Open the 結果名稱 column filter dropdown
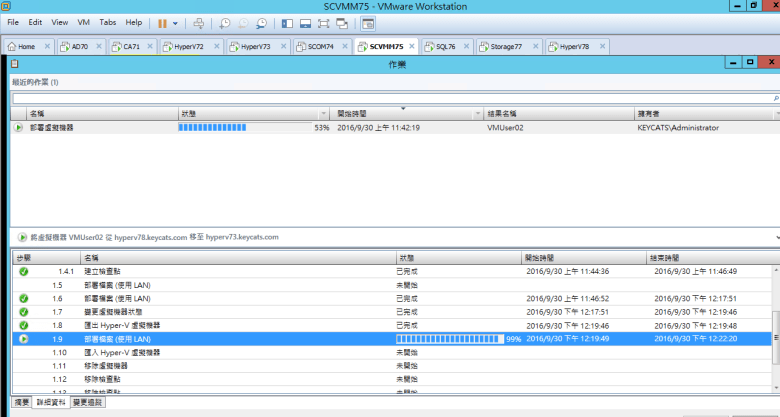The width and height of the screenshot is (780, 417). [627, 114]
